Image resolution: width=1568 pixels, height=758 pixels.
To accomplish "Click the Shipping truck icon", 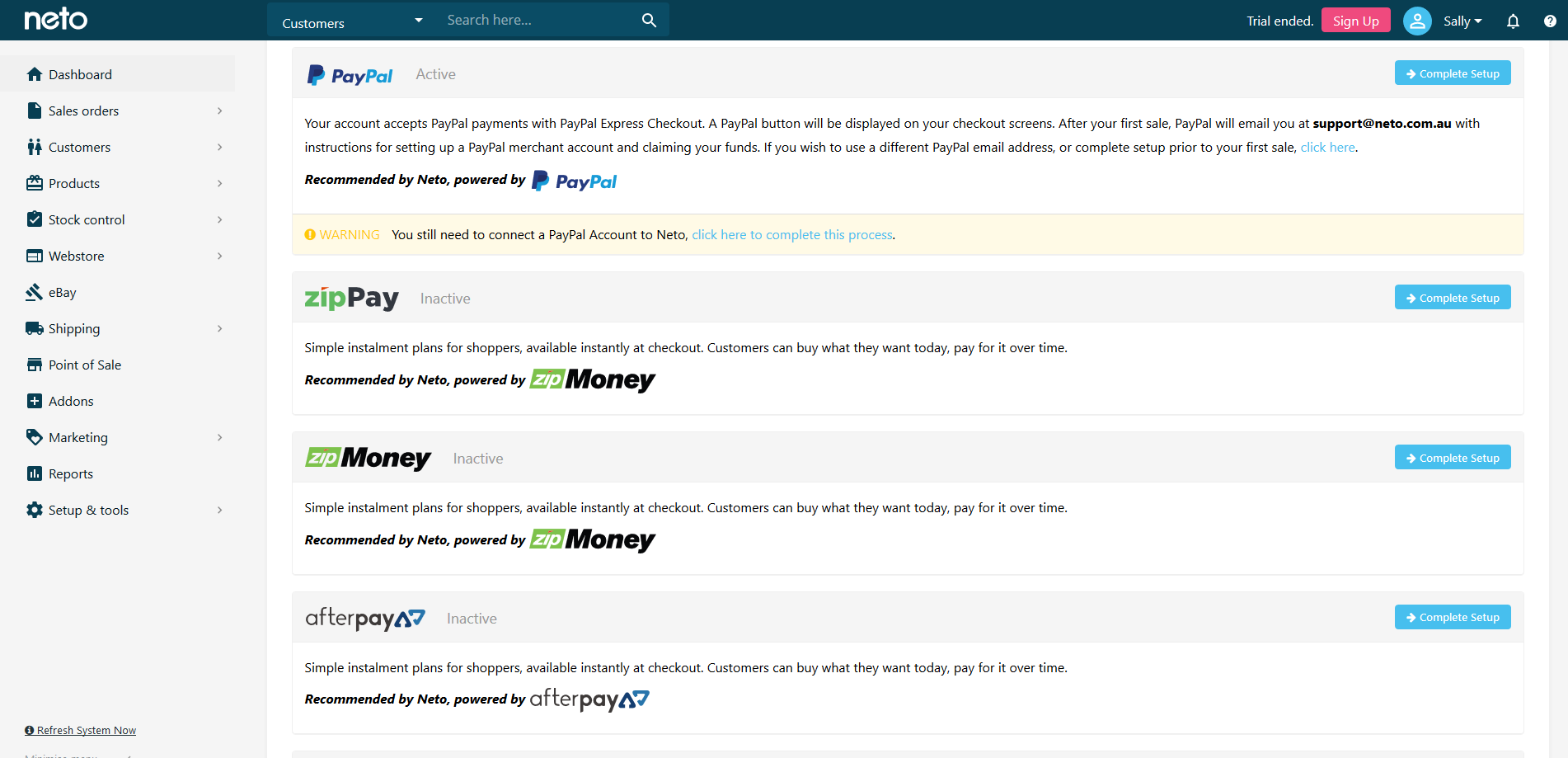I will coord(35,328).
